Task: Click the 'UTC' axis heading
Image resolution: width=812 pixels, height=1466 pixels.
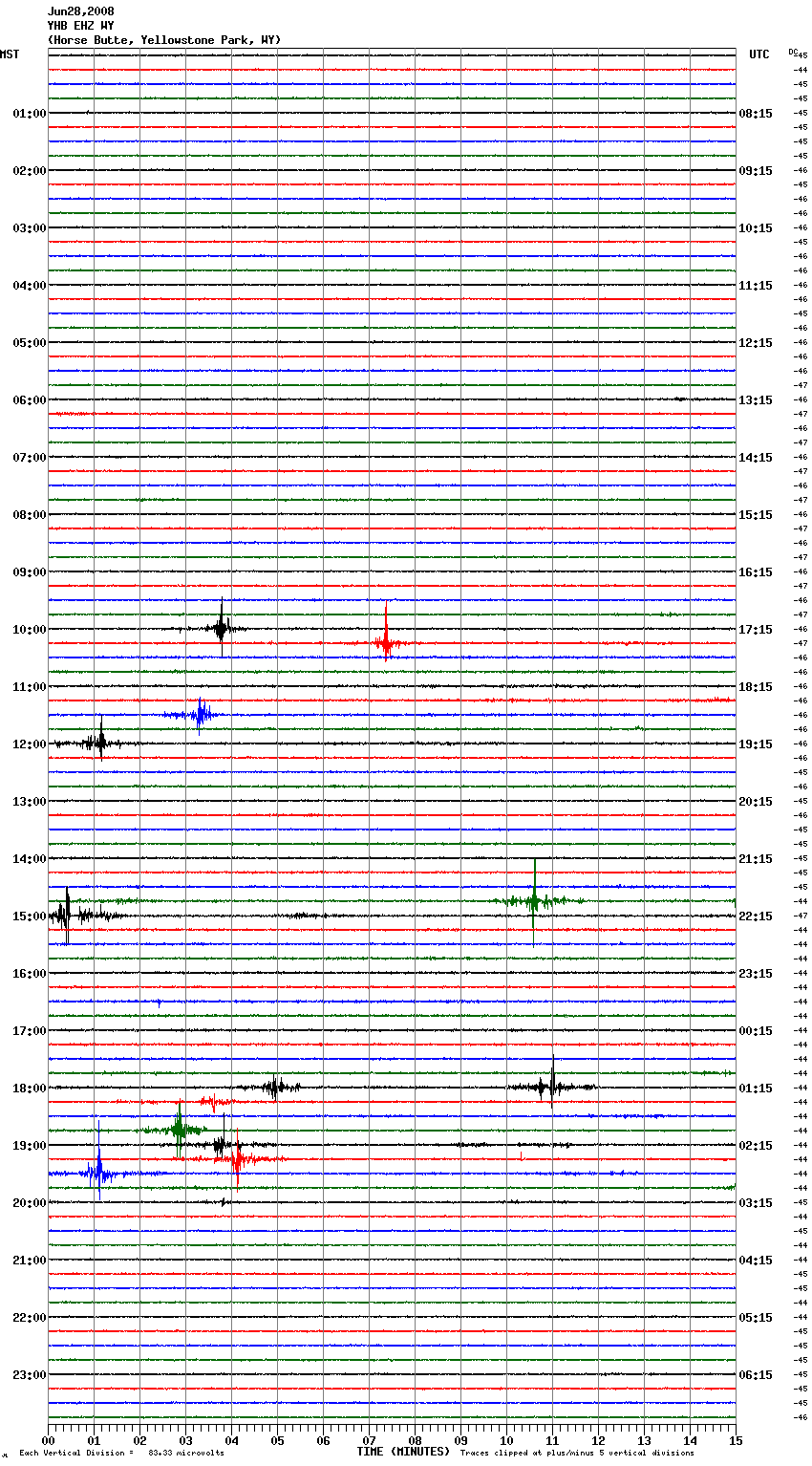Action: click(759, 54)
